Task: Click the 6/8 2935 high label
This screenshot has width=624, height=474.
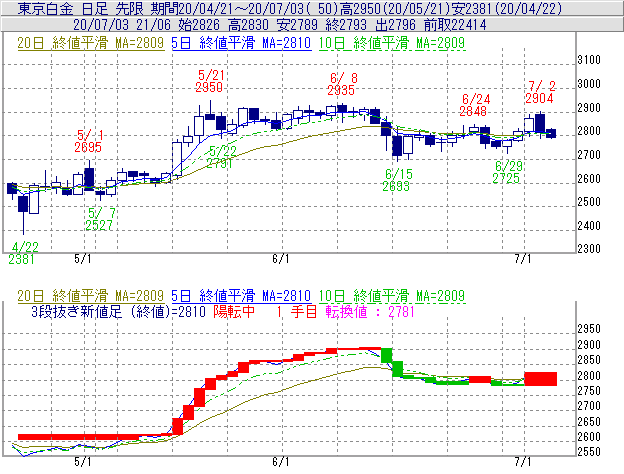Action: click(341, 84)
